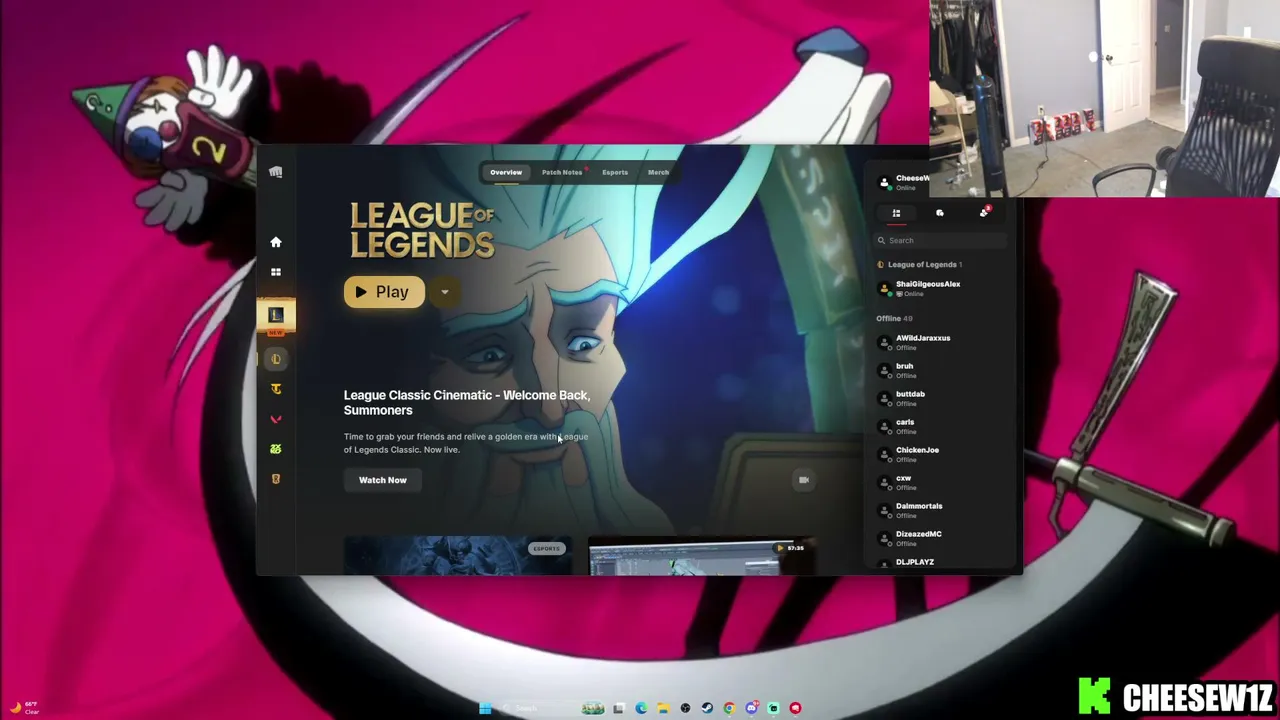Click AWildJaraxxus's avatar icon
Image resolution: width=1280 pixels, height=720 pixels.
pyautogui.click(x=884, y=343)
